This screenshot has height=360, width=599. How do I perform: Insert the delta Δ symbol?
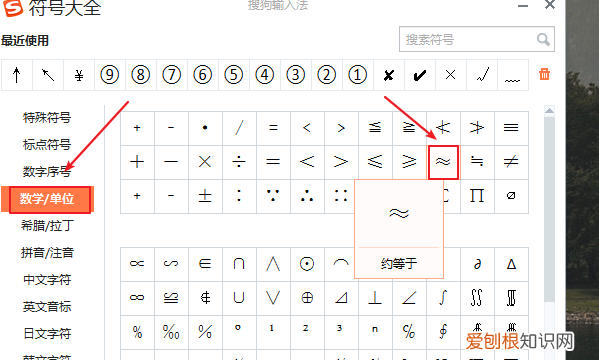511,264
